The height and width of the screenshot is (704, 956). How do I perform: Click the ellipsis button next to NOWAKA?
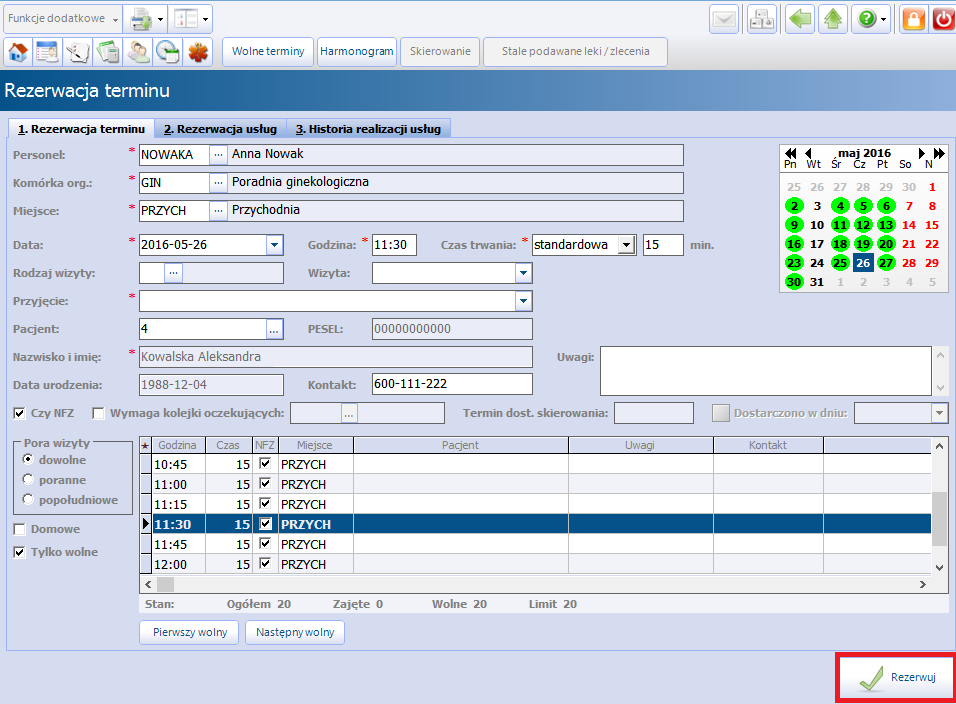pos(218,155)
